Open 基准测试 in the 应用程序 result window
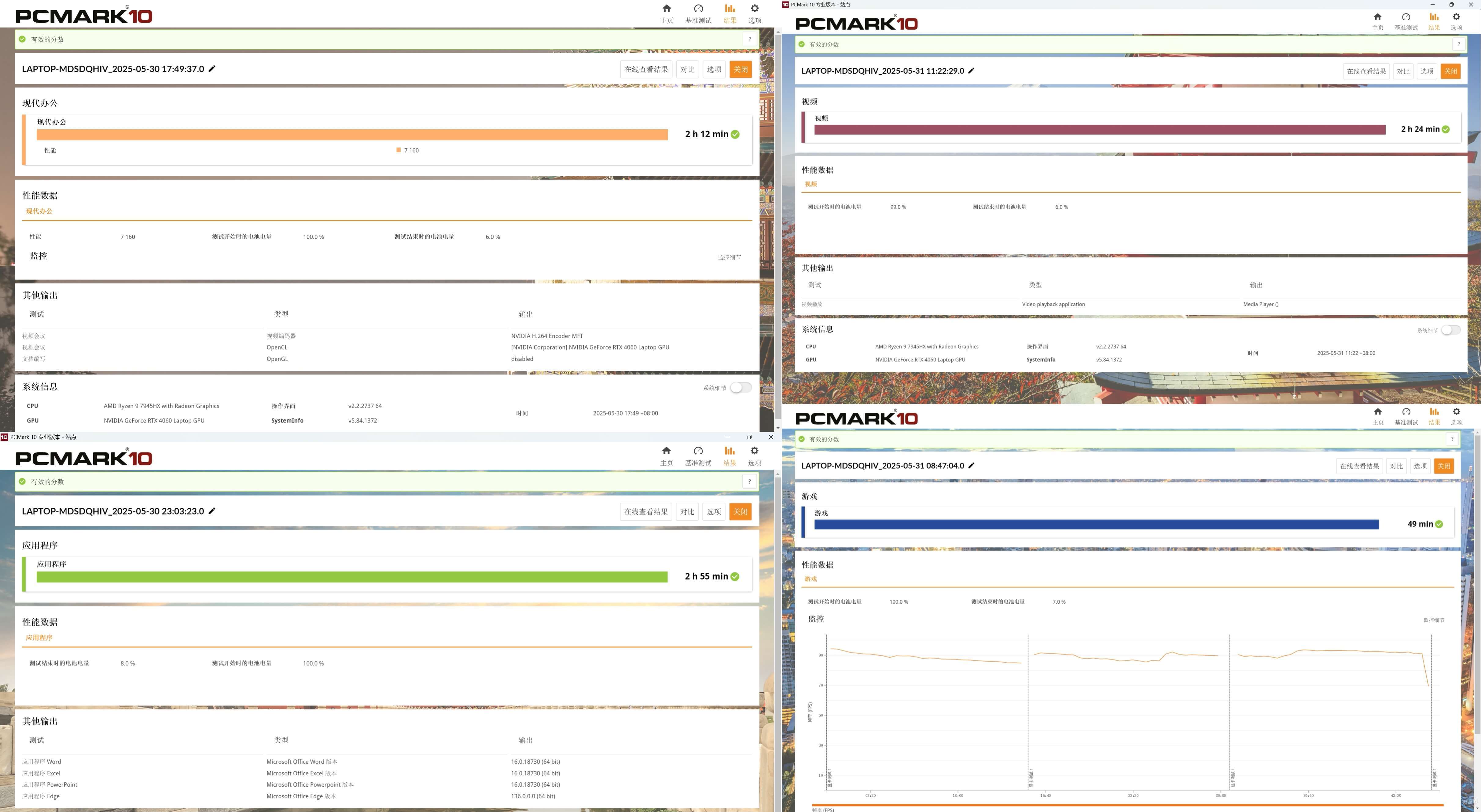 coord(698,456)
